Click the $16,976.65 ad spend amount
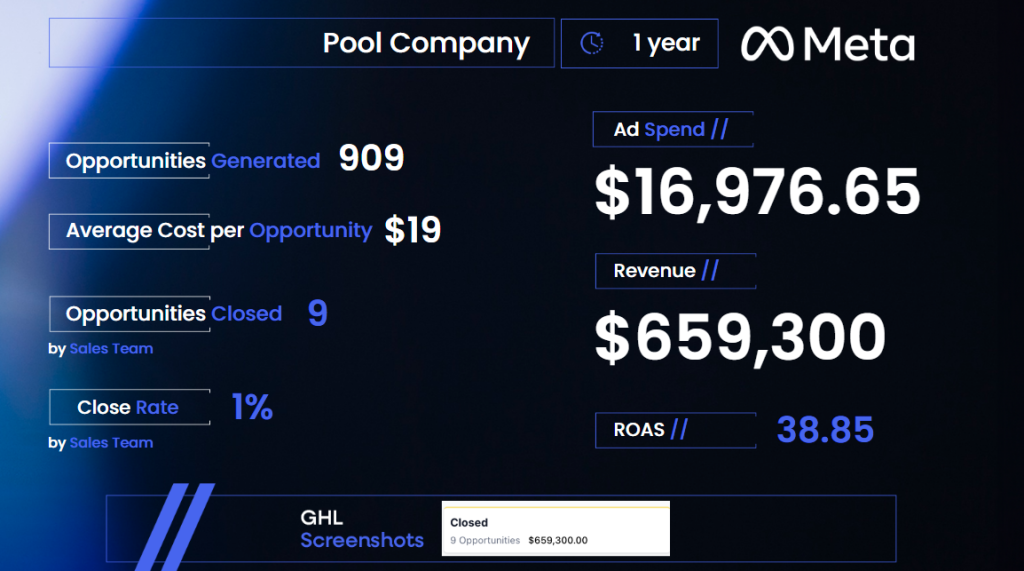The image size is (1024, 571). pos(757,193)
